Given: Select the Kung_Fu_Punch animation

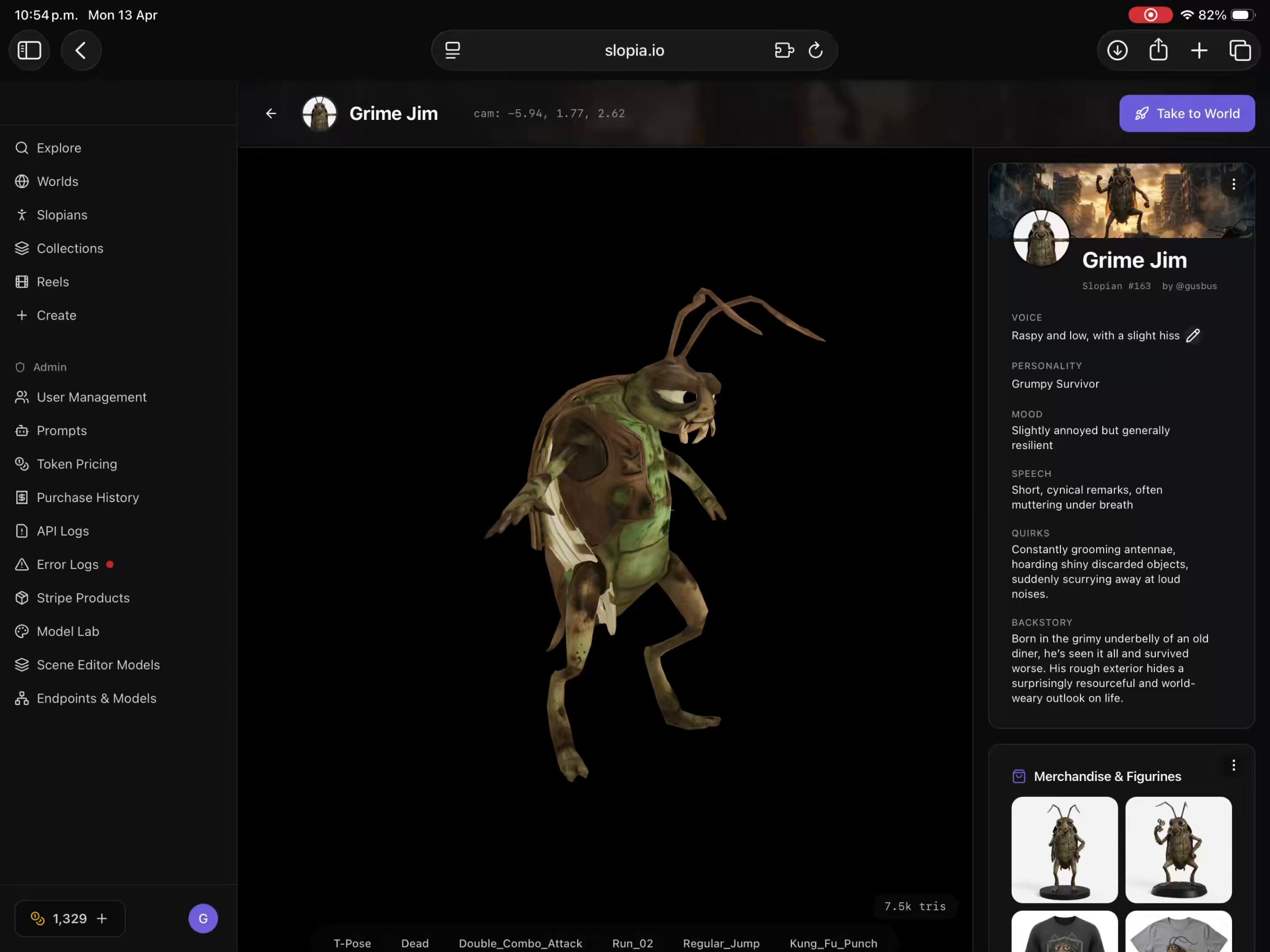Looking at the screenshot, I should 833,943.
